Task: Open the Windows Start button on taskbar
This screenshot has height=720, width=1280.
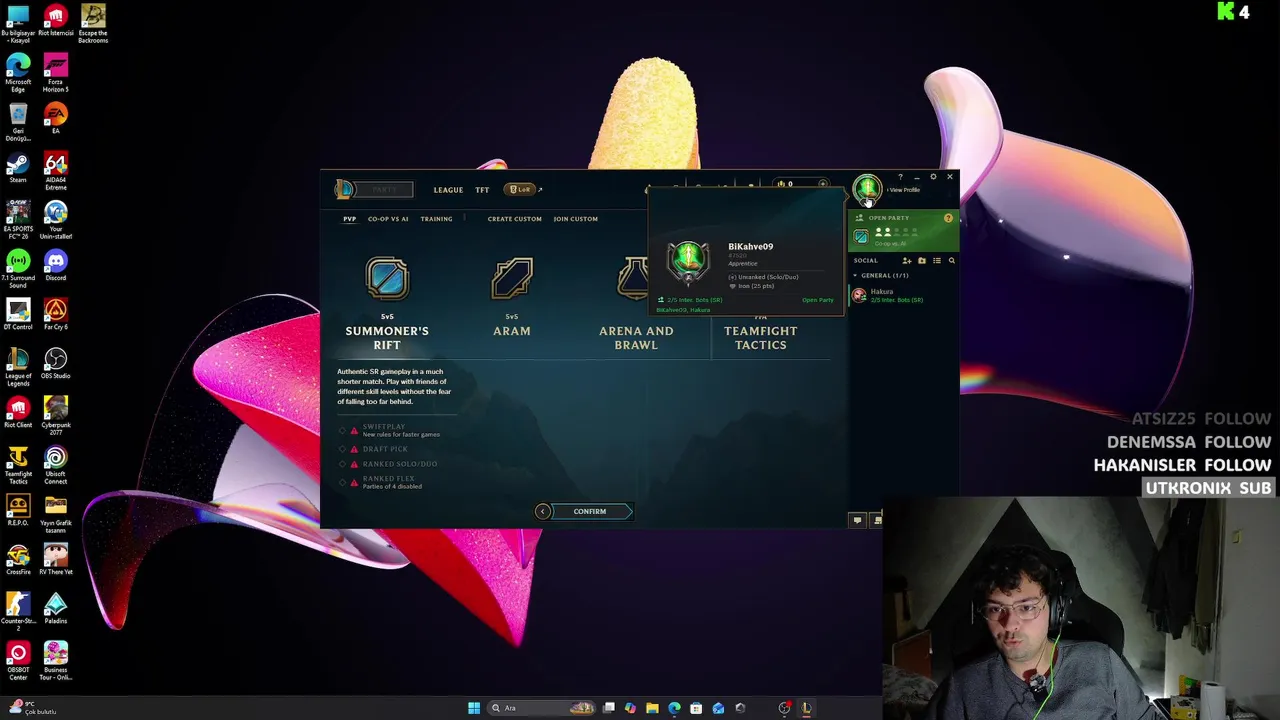Action: click(x=474, y=708)
